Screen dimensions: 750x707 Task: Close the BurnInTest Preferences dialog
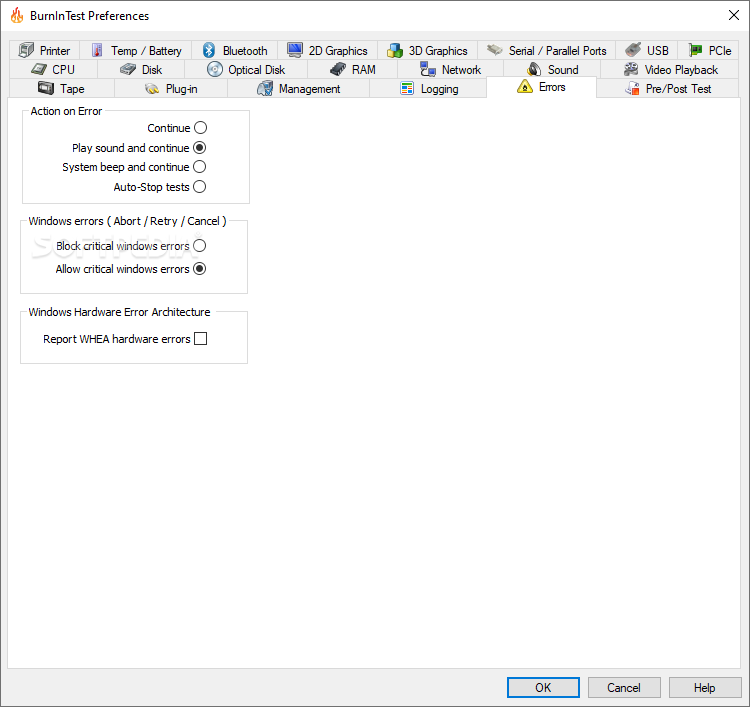[x=734, y=15]
